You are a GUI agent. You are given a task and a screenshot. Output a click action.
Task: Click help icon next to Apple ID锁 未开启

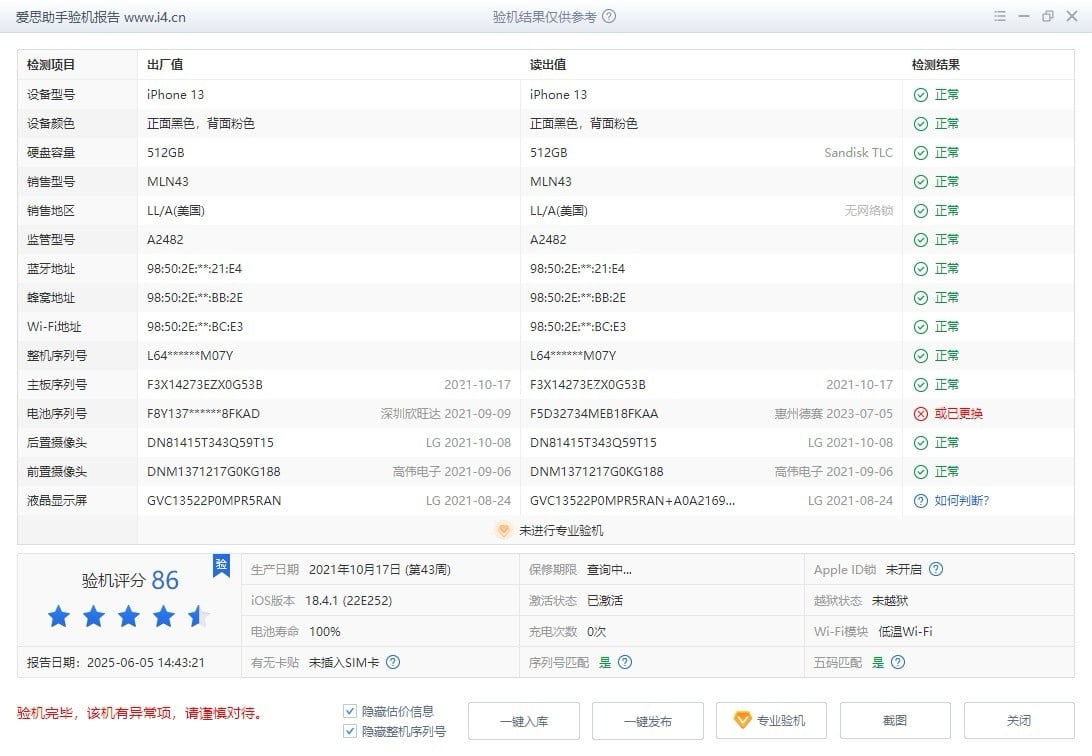936,569
